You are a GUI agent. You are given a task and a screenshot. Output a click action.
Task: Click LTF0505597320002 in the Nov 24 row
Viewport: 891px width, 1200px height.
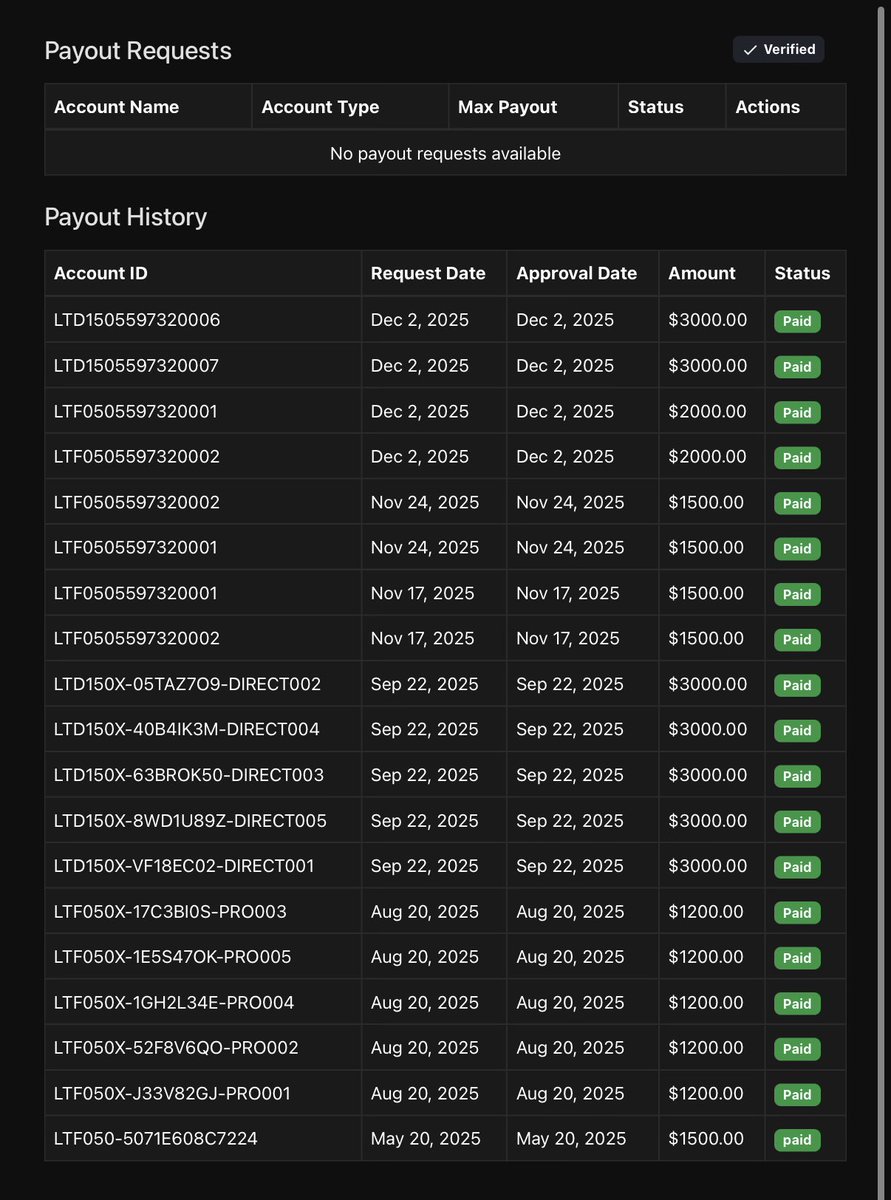[x=137, y=502]
